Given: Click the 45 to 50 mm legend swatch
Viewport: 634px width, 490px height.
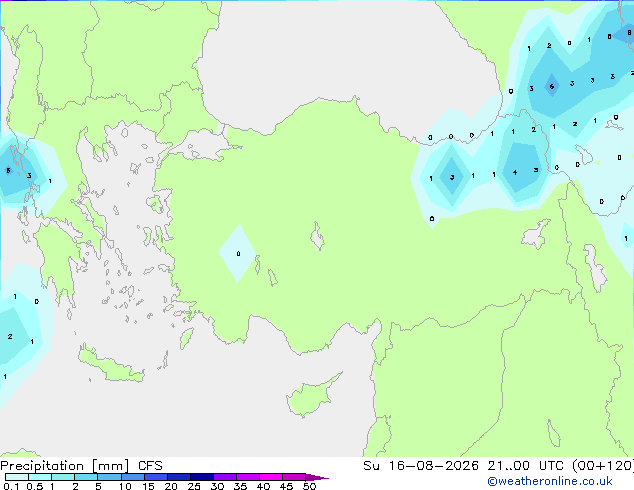Looking at the screenshot, I should point(294,477).
